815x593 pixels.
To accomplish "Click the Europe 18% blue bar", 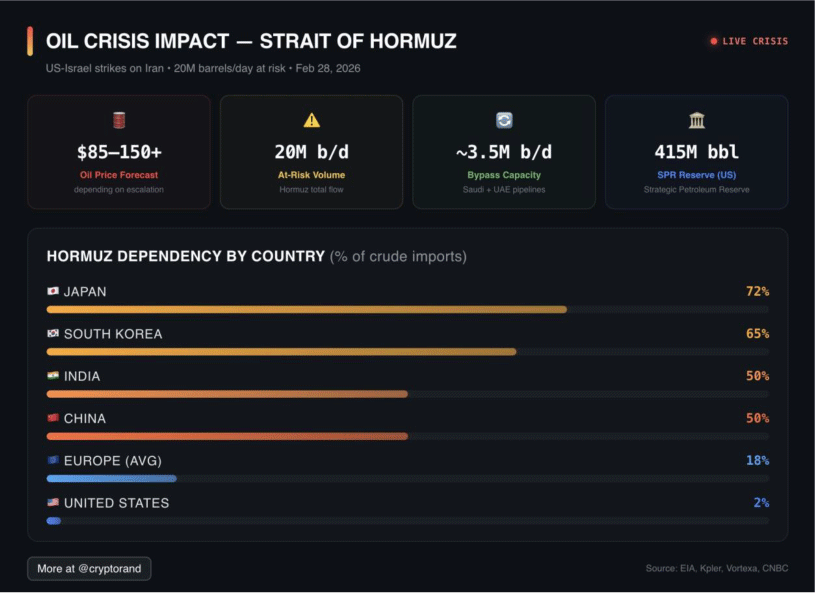I will [111, 479].
